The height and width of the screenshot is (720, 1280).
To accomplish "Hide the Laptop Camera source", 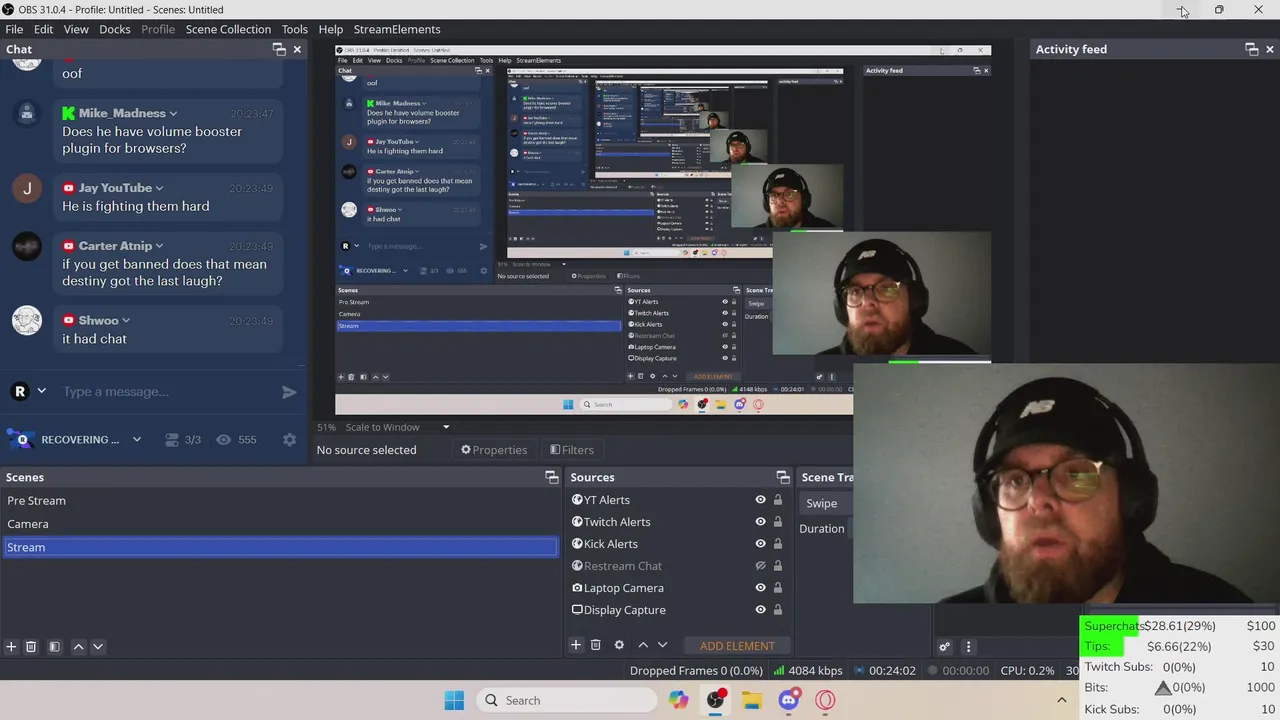I will (760, 588).
